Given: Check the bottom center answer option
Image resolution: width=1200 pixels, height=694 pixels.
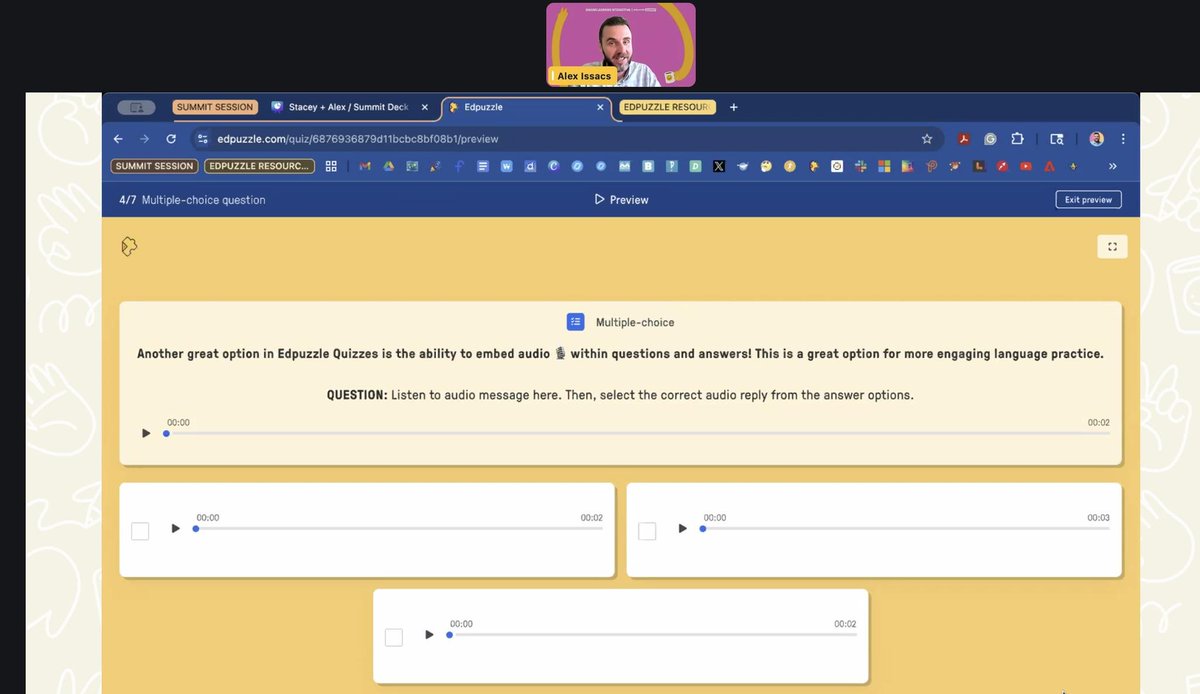Looking at the screenshot, I should (x=394, y=637).
